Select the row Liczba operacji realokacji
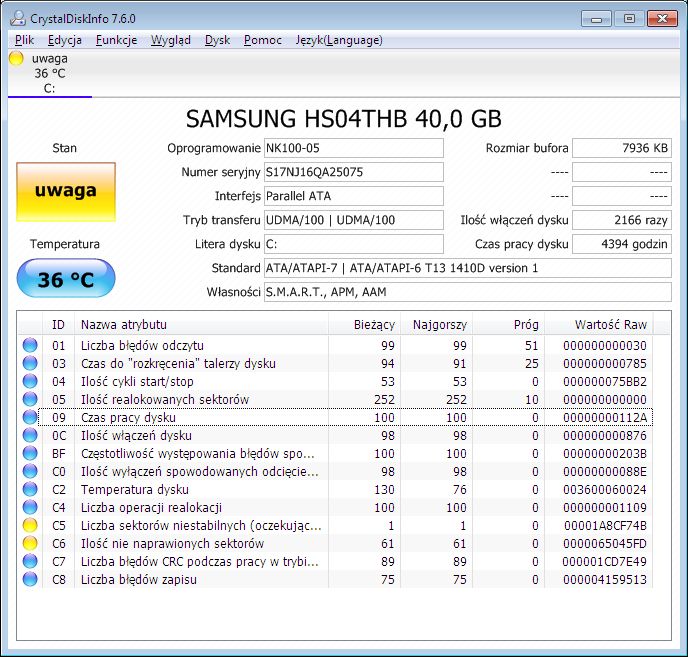688x657 pixels. (x=336, y=507)
